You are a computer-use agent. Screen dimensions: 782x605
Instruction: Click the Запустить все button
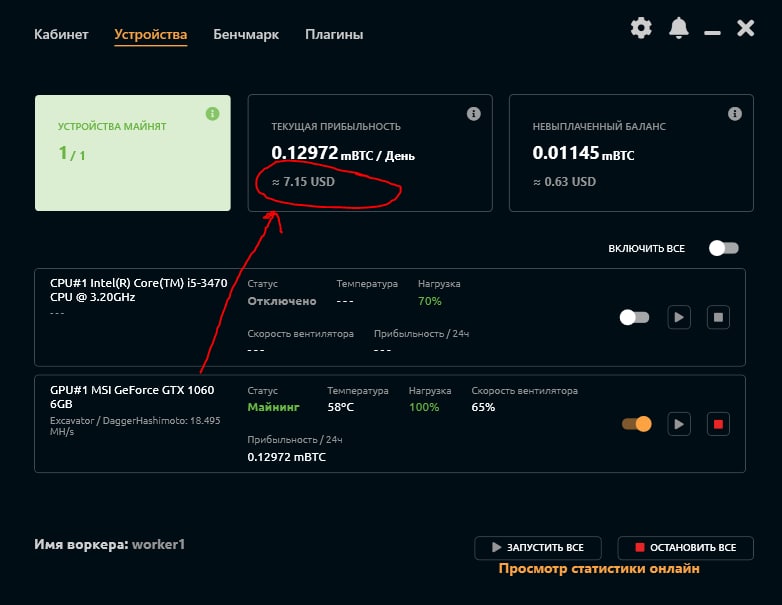tap(538, 548)
